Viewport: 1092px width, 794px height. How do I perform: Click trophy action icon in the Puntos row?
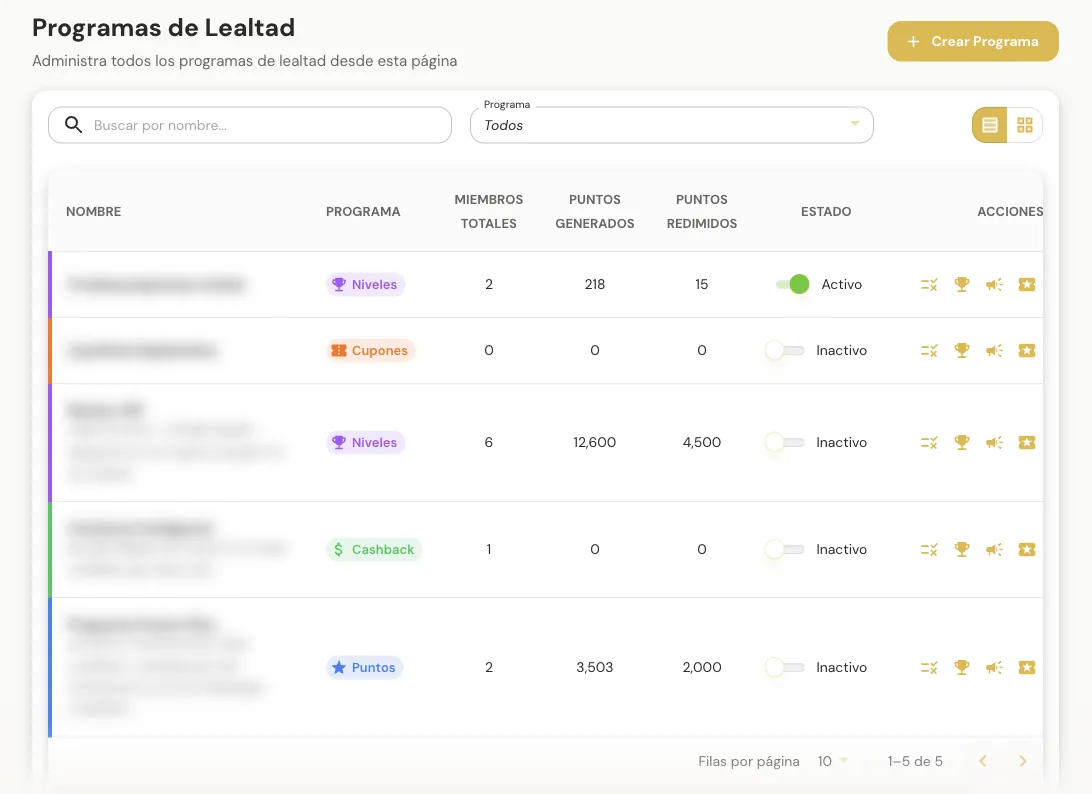point(962,667)
